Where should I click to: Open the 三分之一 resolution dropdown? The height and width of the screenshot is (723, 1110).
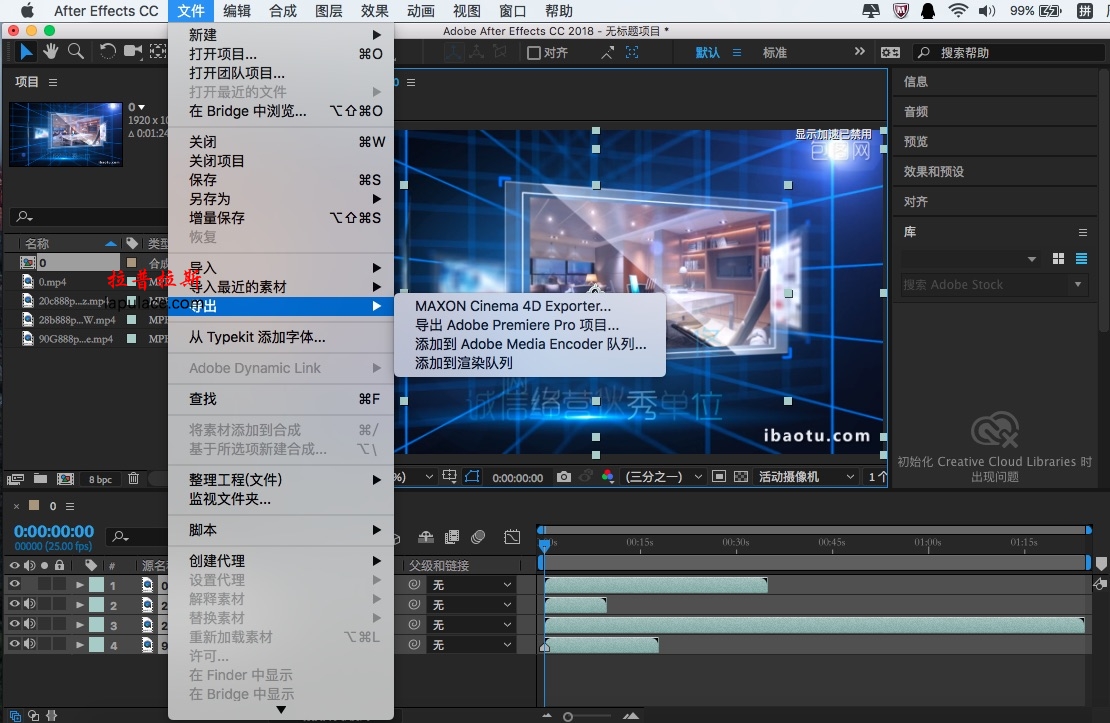(x=663, y=477)
